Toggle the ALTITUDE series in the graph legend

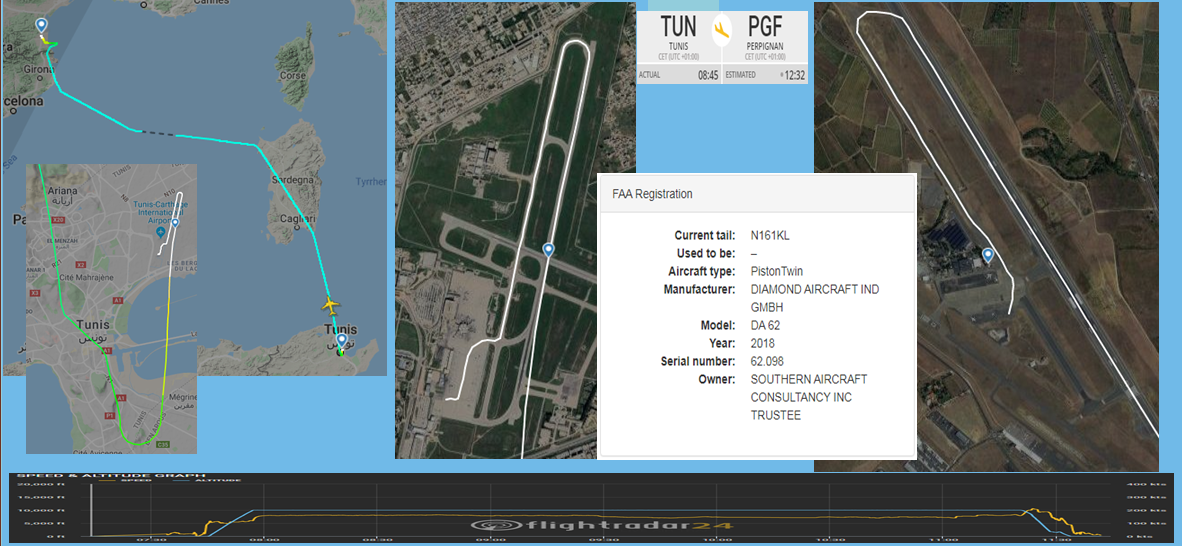point(207,480)
